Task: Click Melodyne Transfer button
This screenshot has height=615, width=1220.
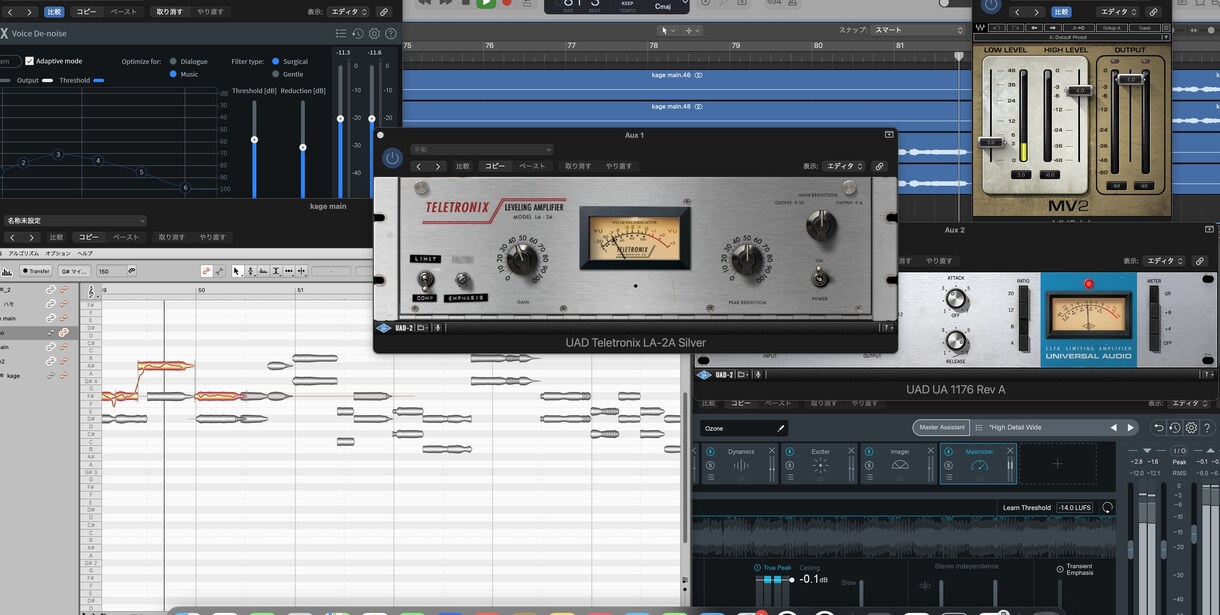Action: (x=36, y=271)
